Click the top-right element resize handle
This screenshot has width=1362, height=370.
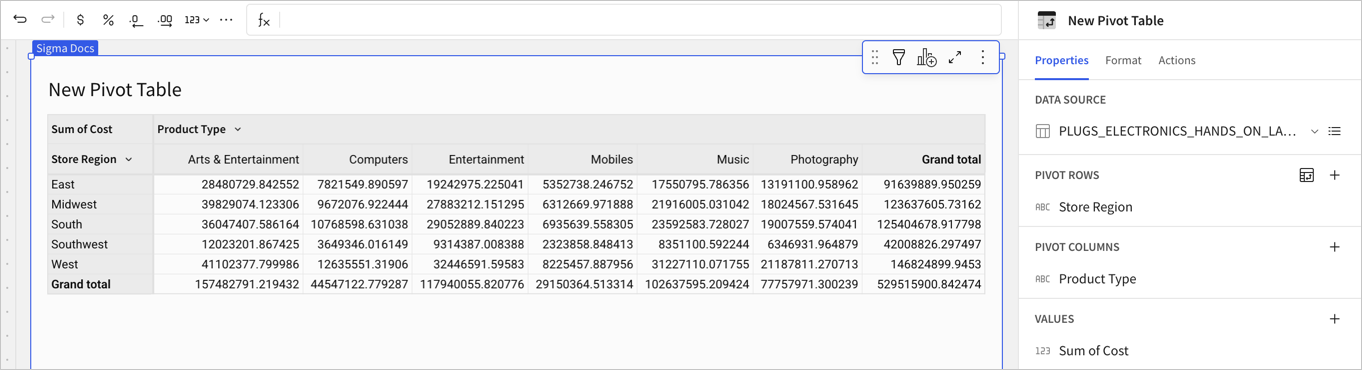coord(1002,57)
